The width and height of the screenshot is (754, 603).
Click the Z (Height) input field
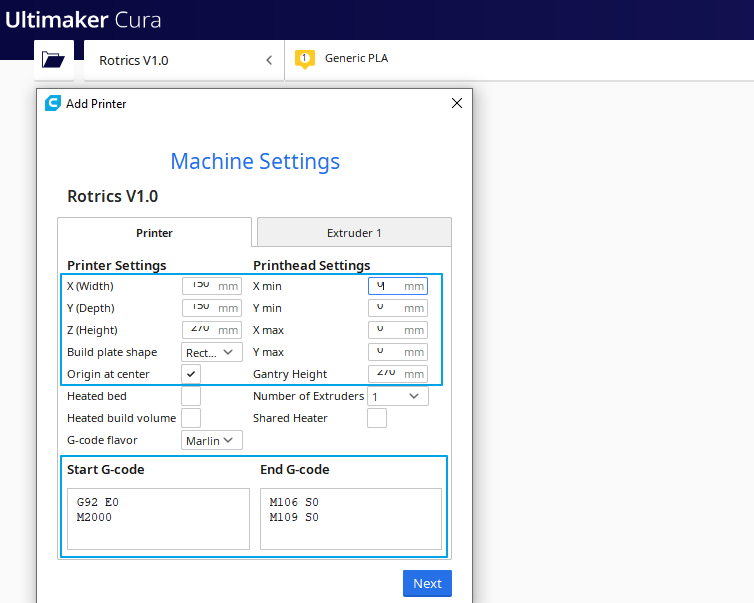pos(212,330)
